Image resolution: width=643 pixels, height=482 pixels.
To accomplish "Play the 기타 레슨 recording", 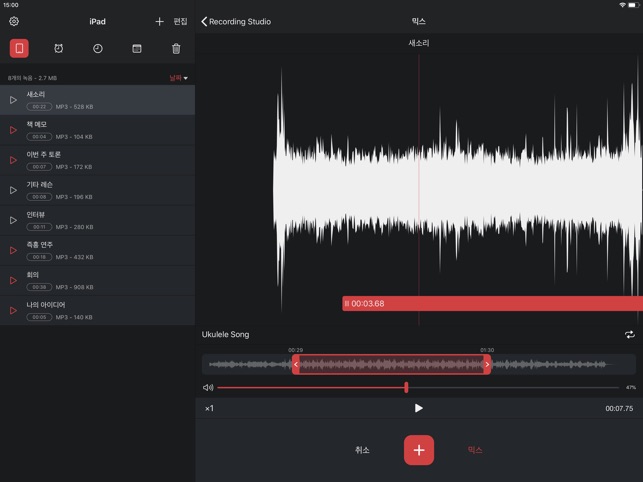I will (x=13, y=190).
